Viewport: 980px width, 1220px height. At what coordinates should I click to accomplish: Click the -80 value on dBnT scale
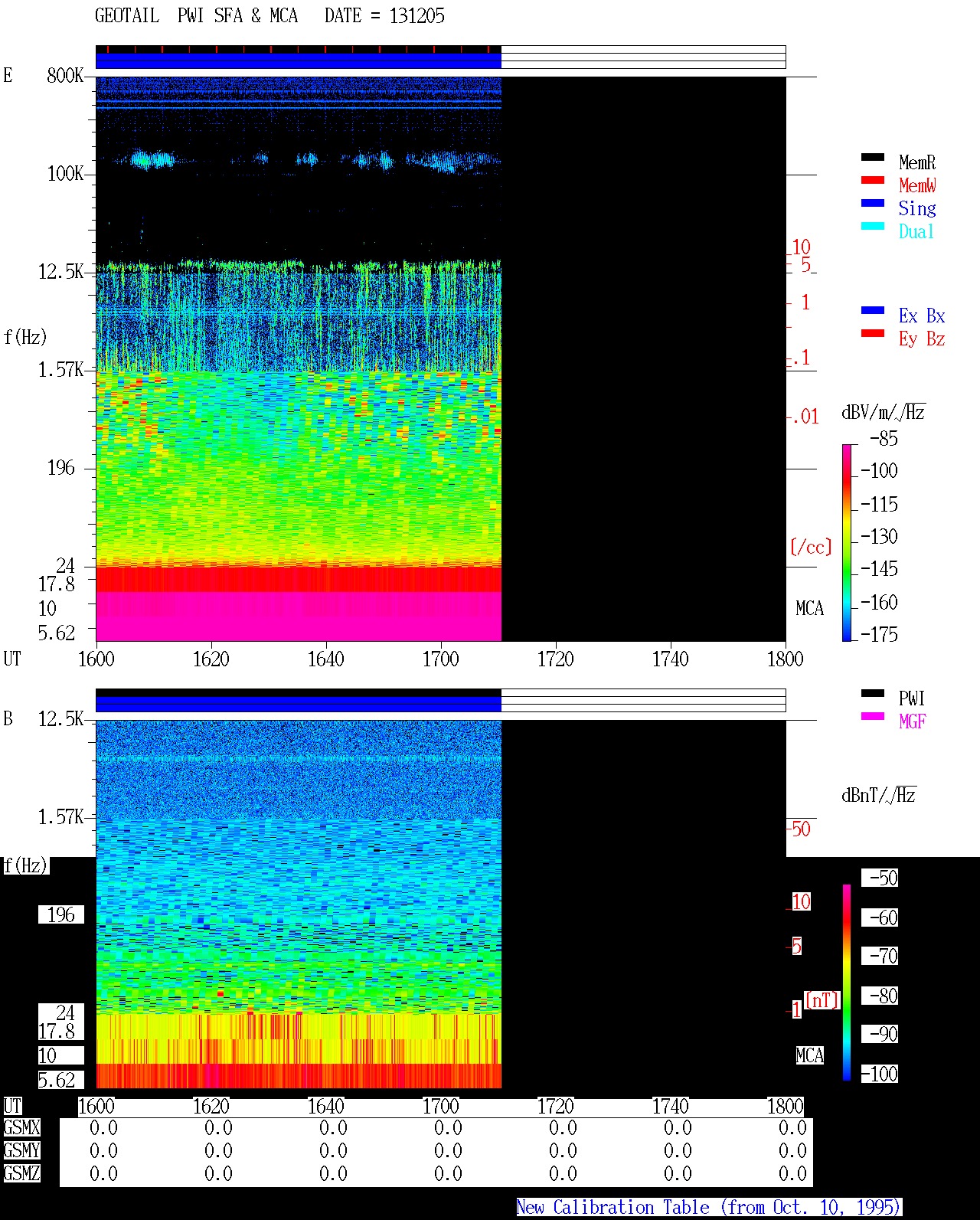[880, 996]
